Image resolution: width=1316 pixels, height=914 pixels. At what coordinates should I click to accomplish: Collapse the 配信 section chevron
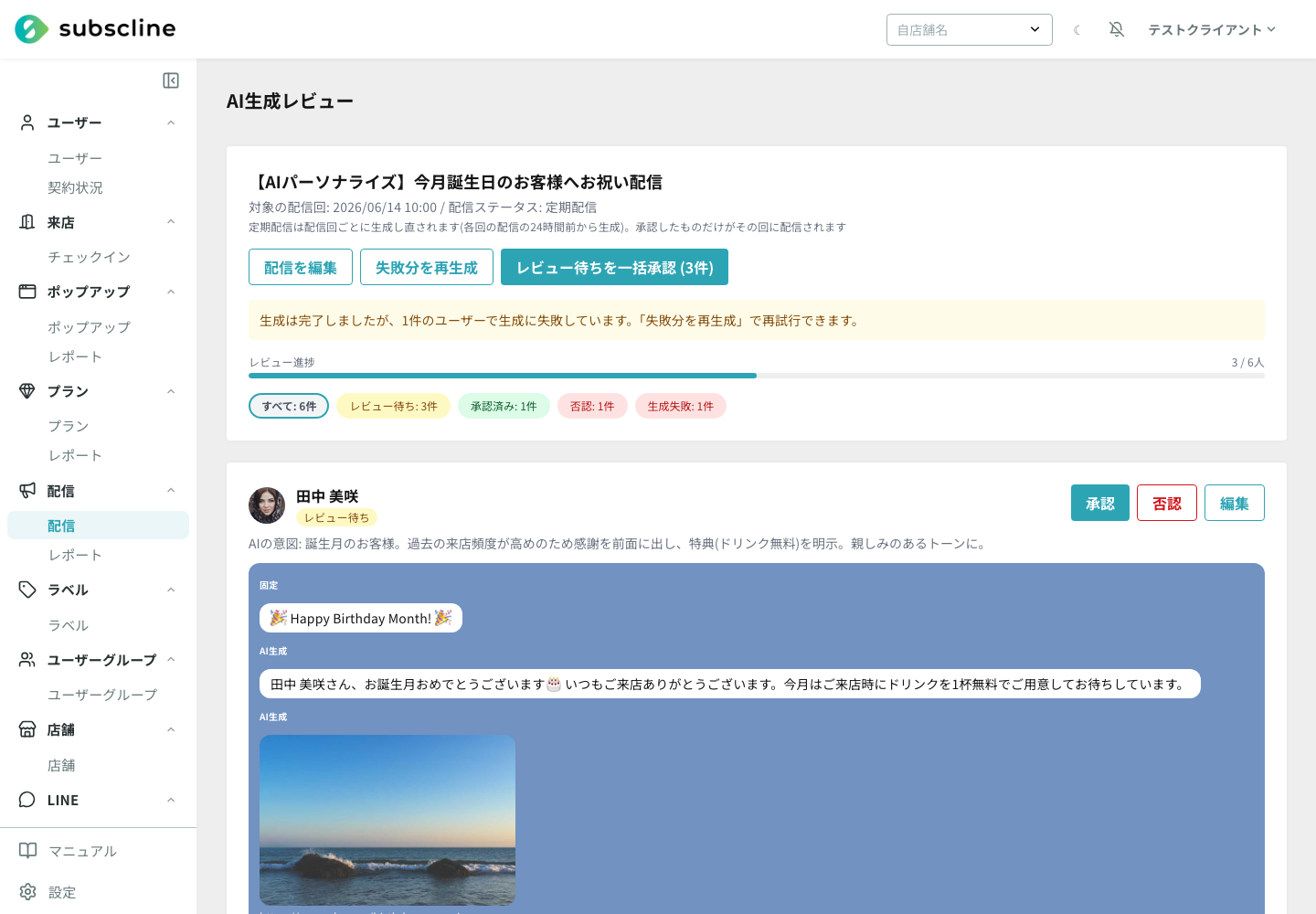[171, 491]
